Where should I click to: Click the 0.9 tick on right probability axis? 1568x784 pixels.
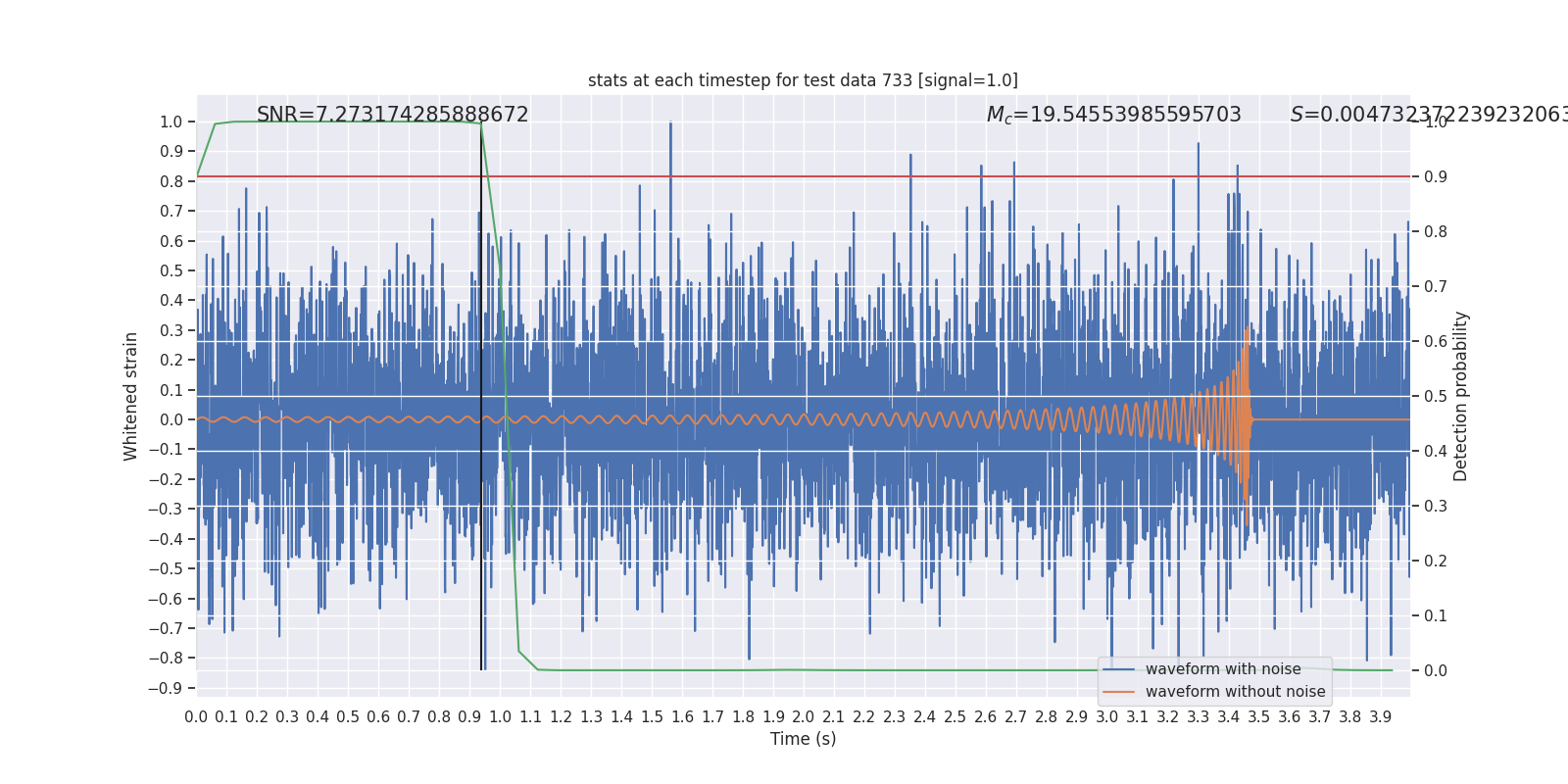tap(1435, 176)
